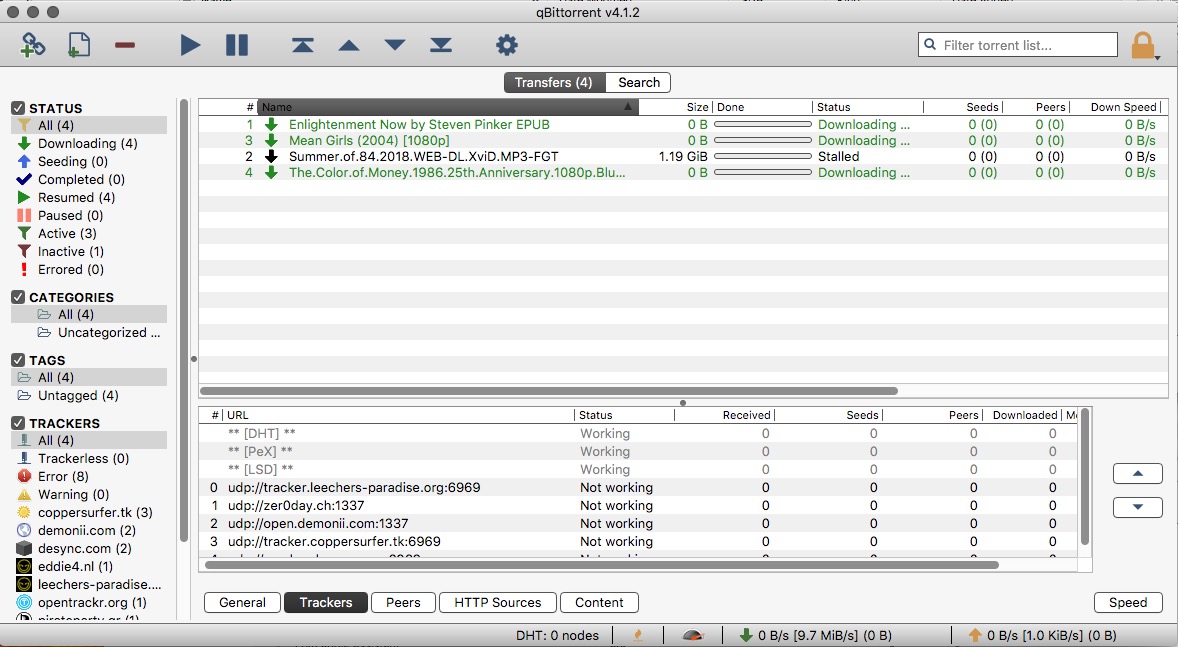Resume torrents with the play icon
This screenshot has width=1178, height=647.
click(x=190, y=45)
